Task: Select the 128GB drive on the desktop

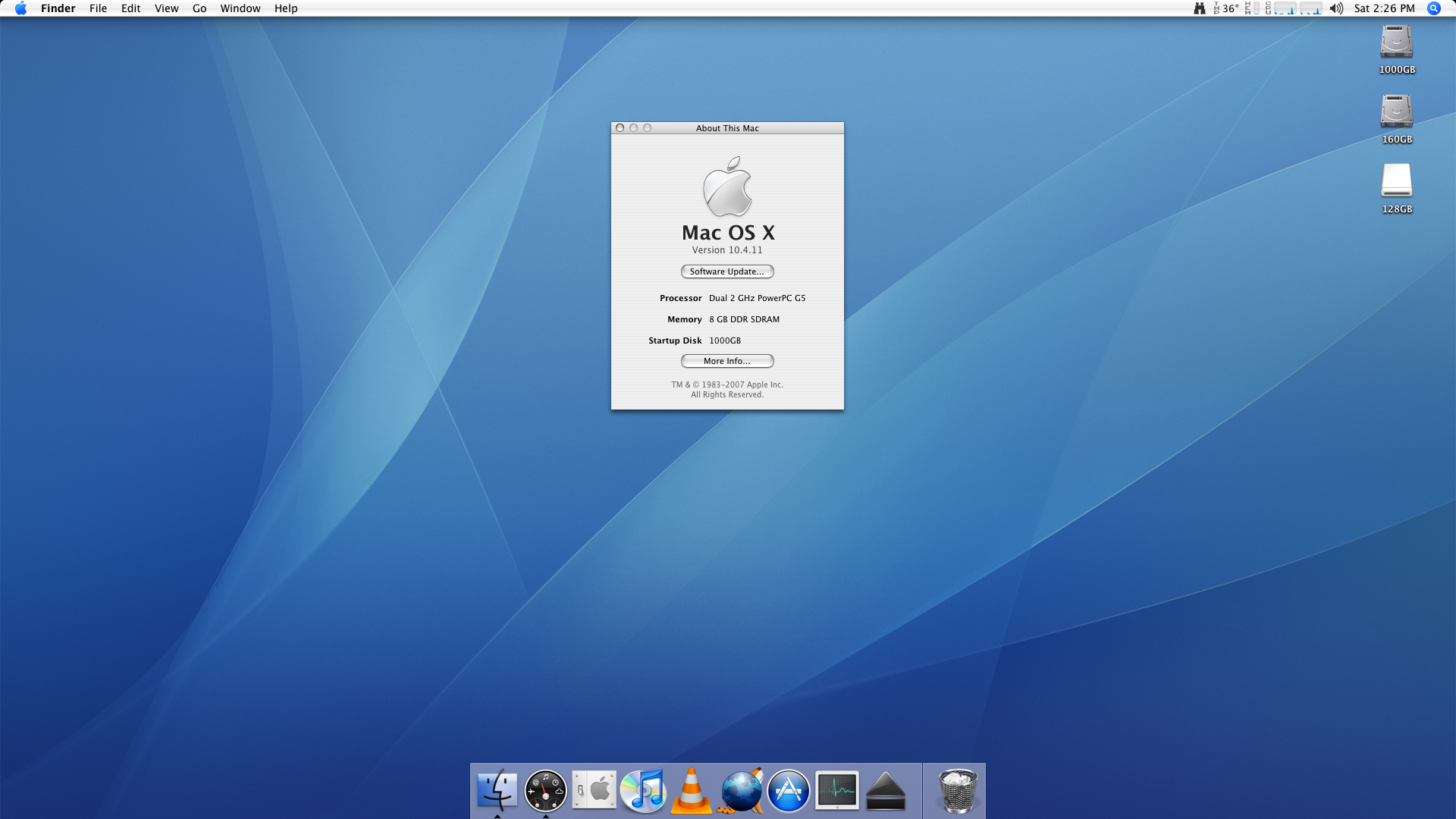Action: click(x=1397, y=189)
